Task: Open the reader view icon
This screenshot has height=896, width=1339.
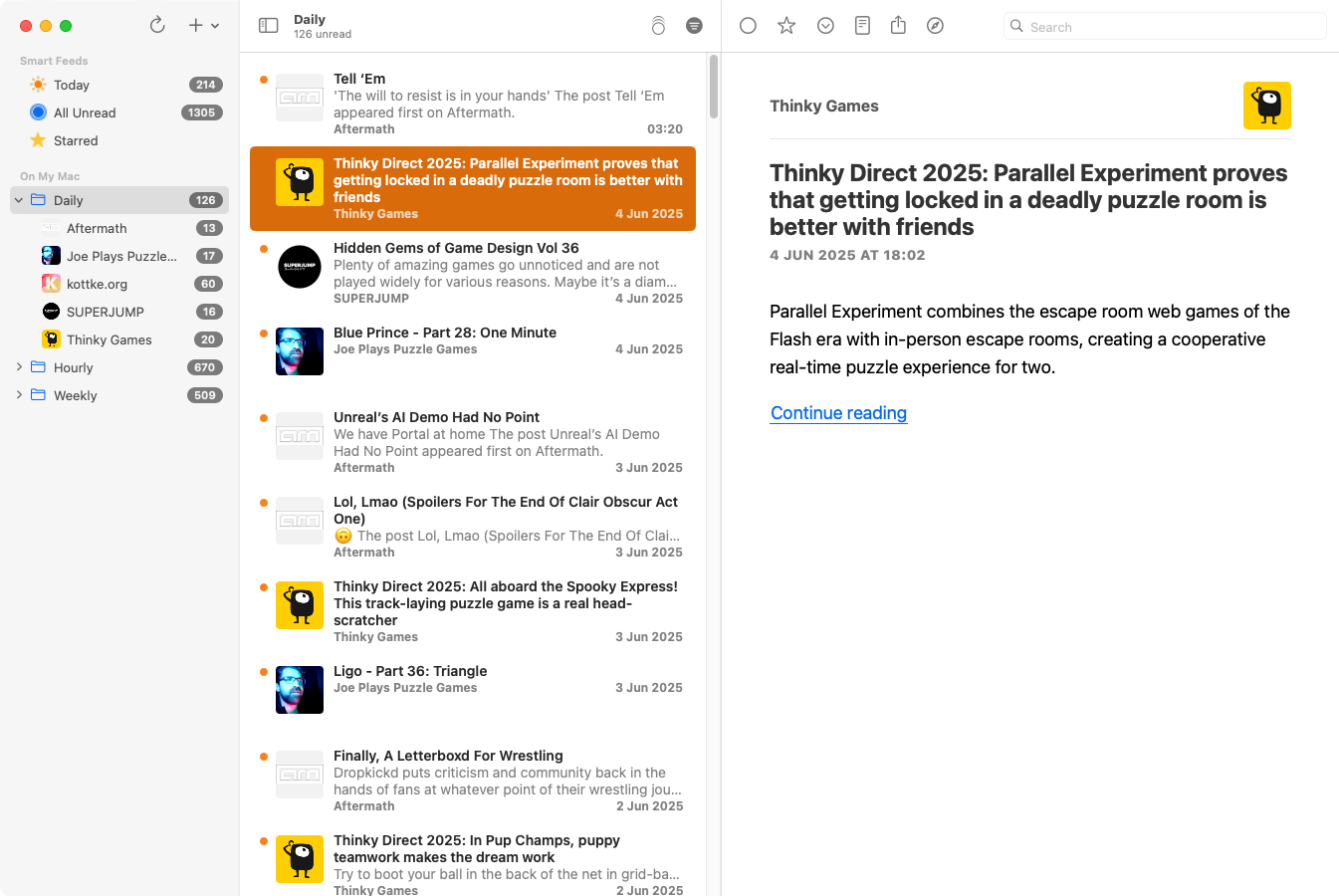Action: coord(863,26)
